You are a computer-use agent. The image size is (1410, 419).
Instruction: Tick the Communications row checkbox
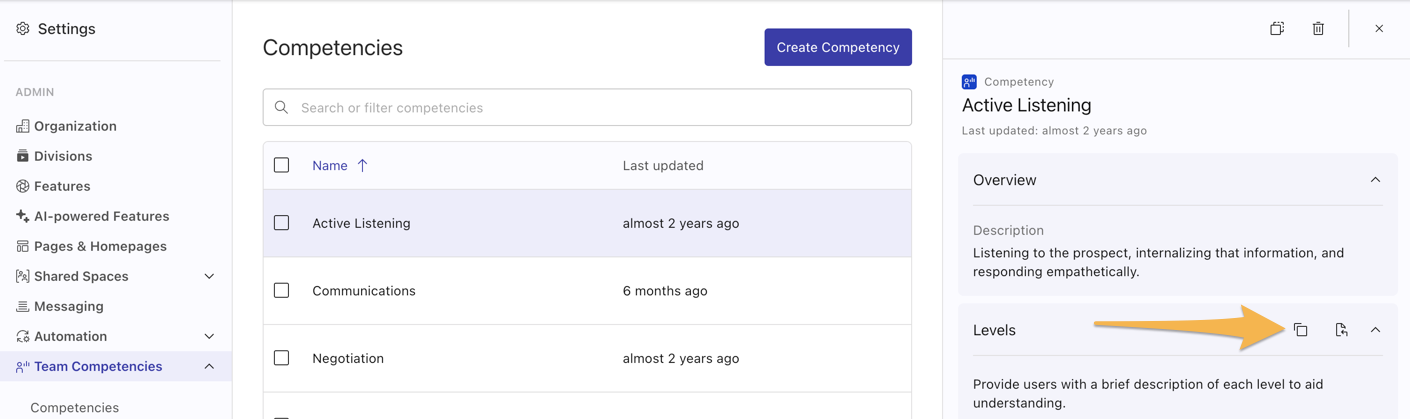click(282, 291)
